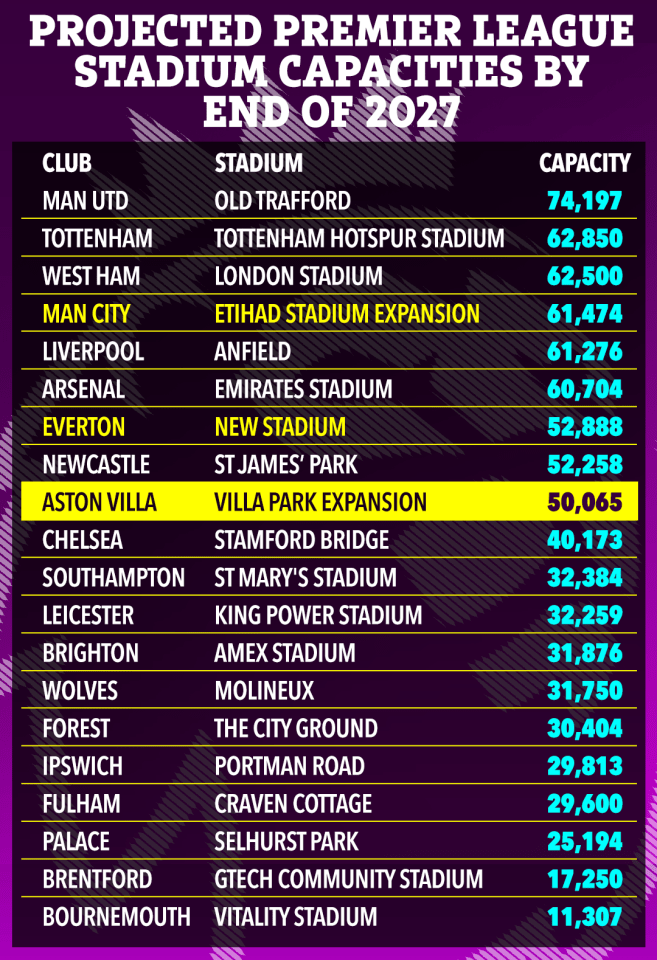
Task: Select TOTTENHAM HOTSPUR STADIUM text
Action: coord(359,238)
